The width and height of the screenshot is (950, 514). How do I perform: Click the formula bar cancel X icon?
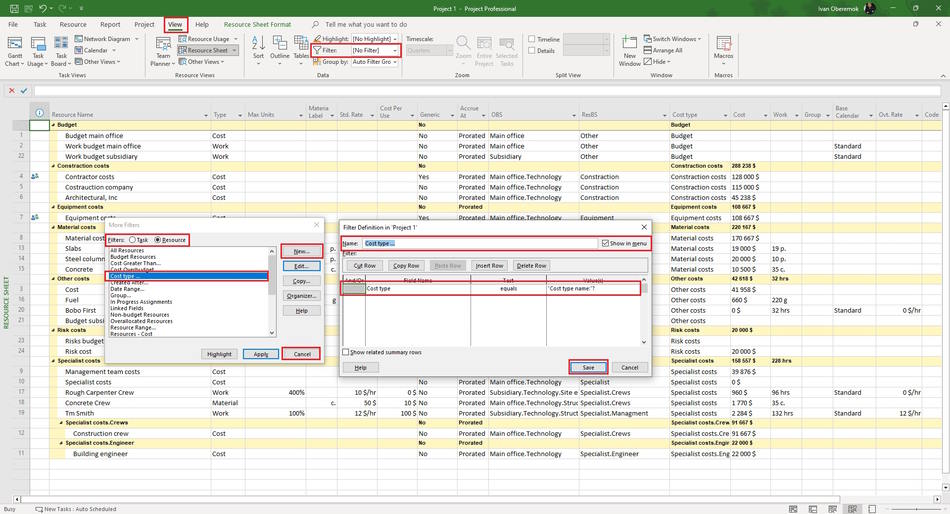12,91
